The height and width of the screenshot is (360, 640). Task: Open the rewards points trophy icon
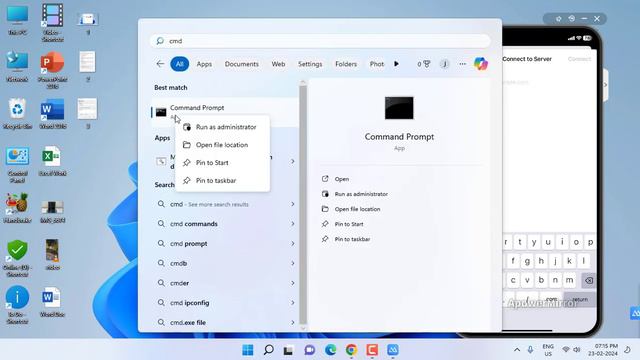(424, 64)
